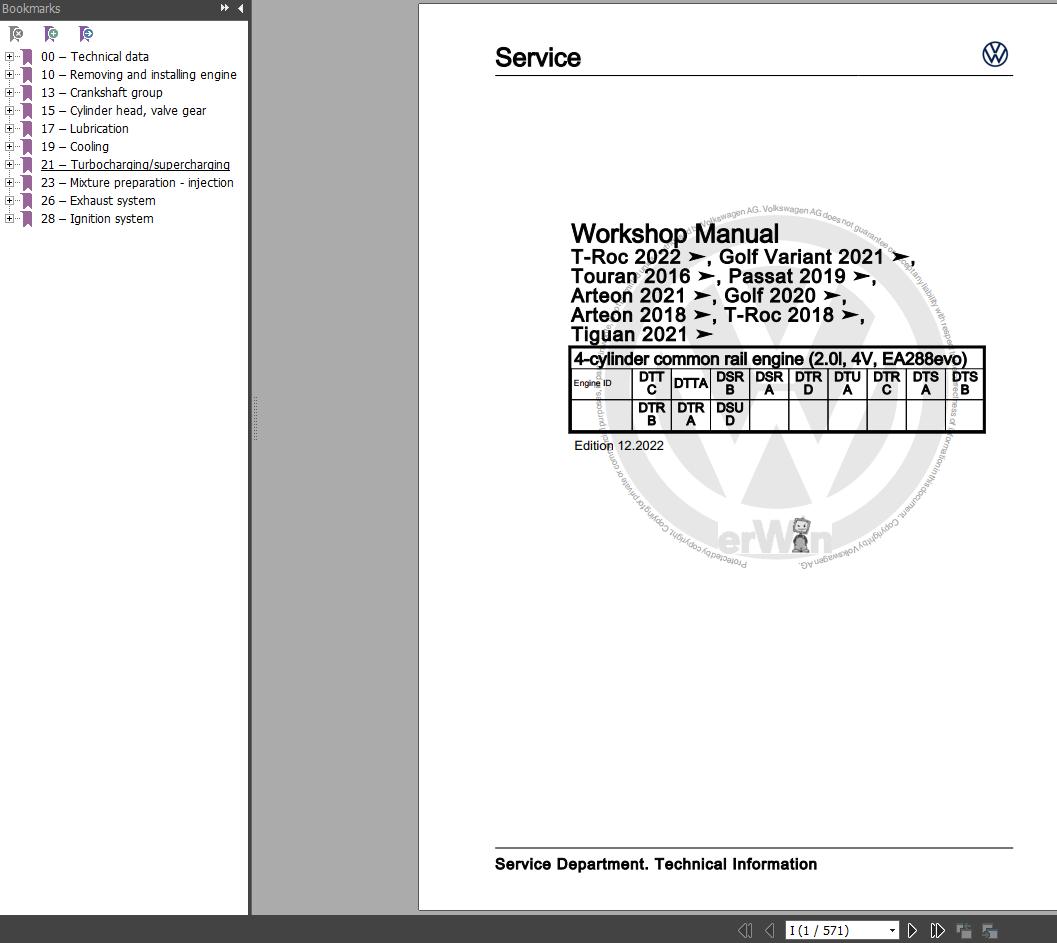Select the single page layout icon
The image size is (1057, 943).
pos(964,930)
